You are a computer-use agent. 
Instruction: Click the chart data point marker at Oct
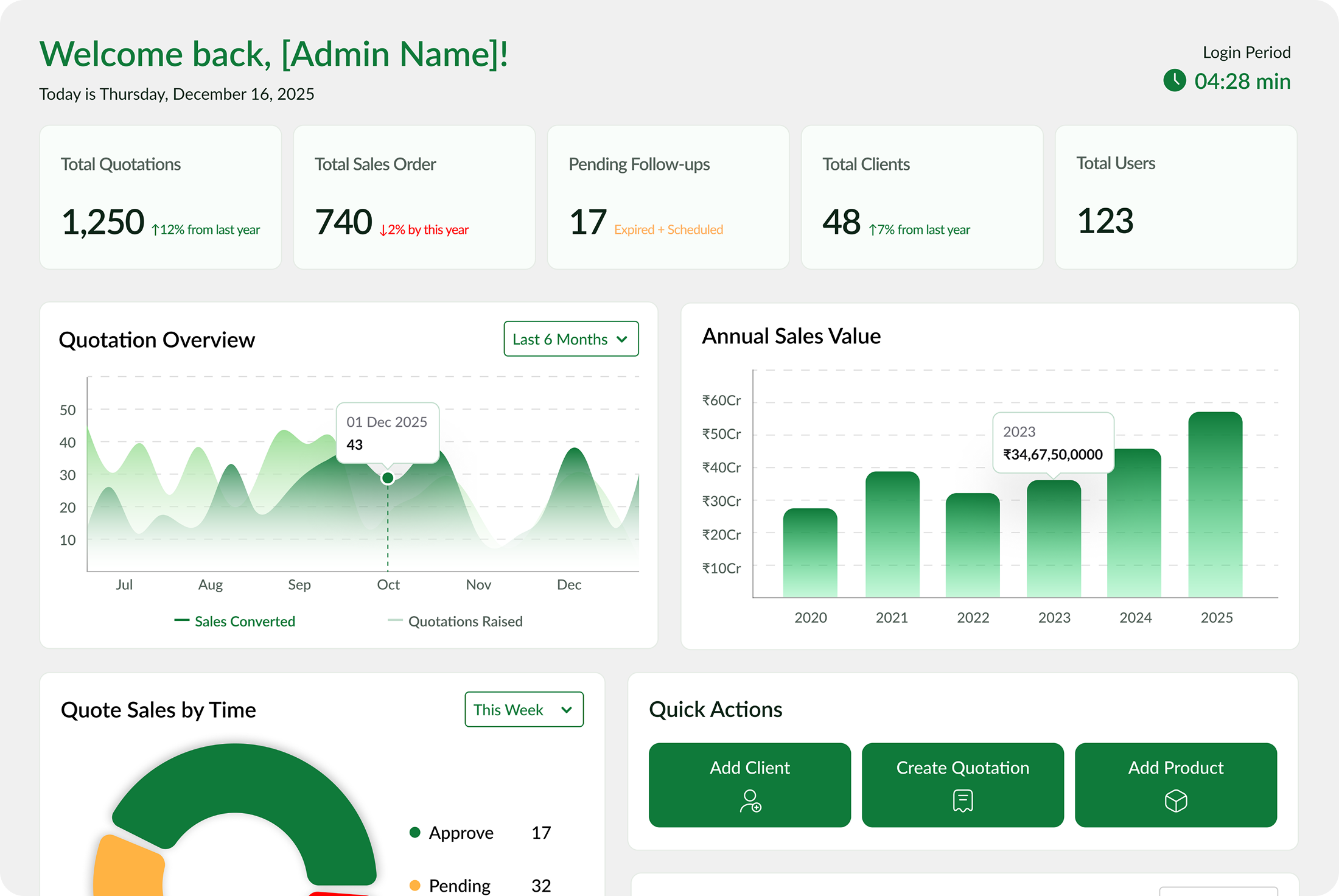click(388, 478)
